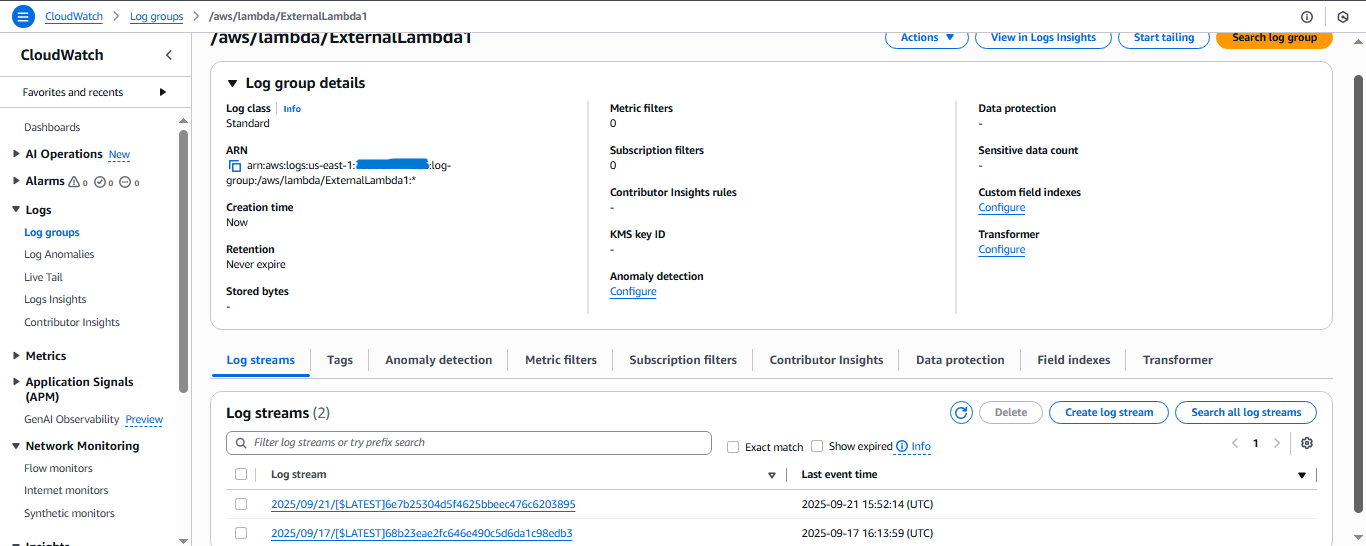Open Dashboards in sidebar
This screenshot has width=1366, height=546.
[52, 128]
